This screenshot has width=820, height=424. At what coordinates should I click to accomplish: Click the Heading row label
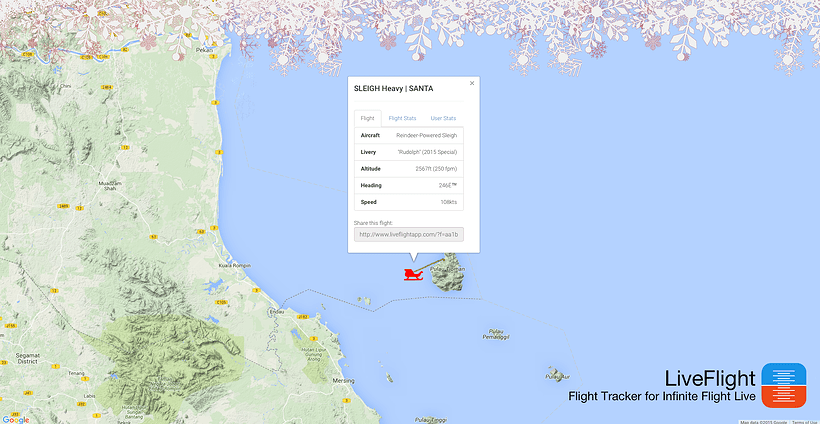tap(371, 186)
